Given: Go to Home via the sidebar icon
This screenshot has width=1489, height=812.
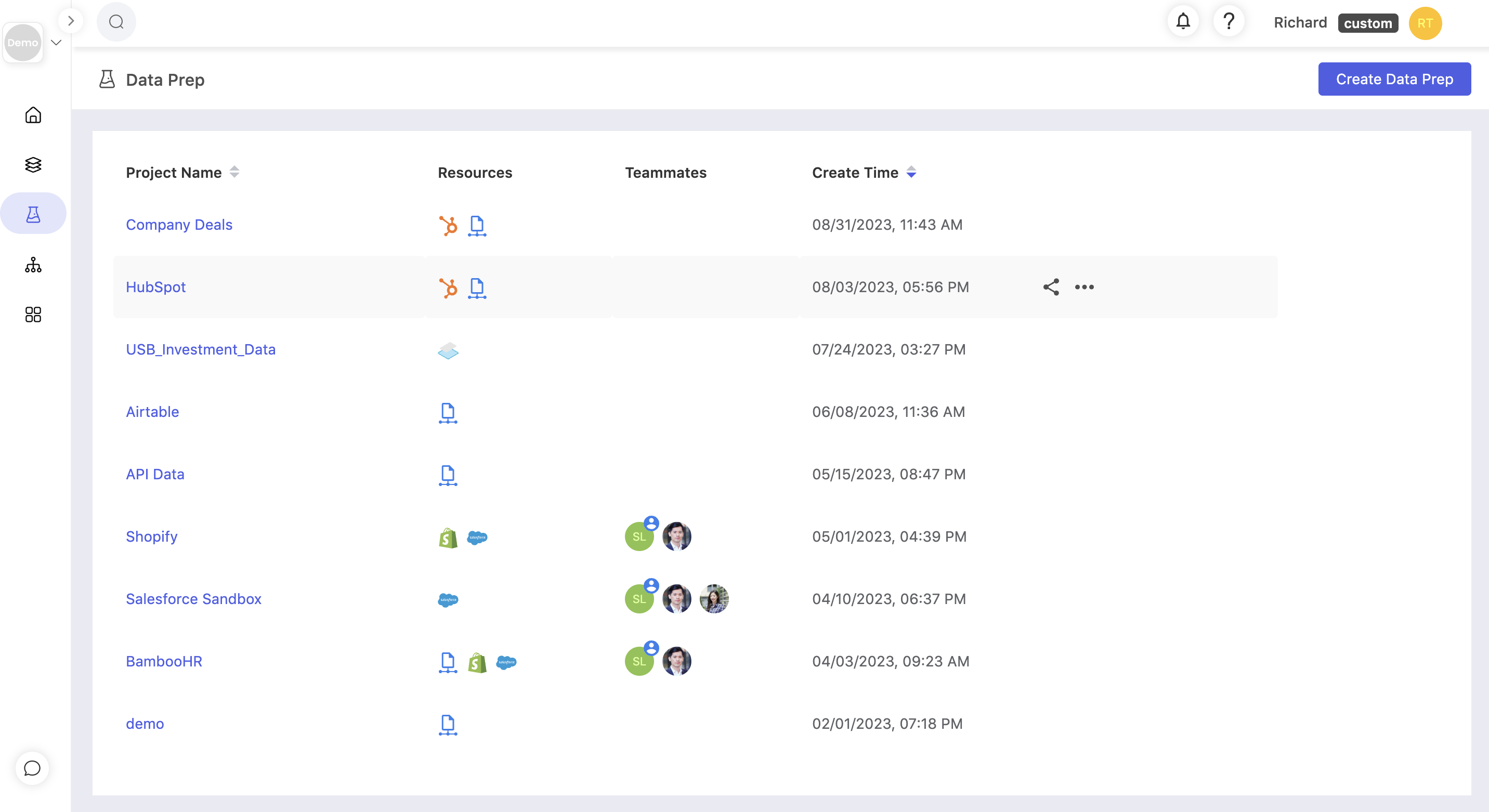Looking at the screenshot, I should click(33, 115).
